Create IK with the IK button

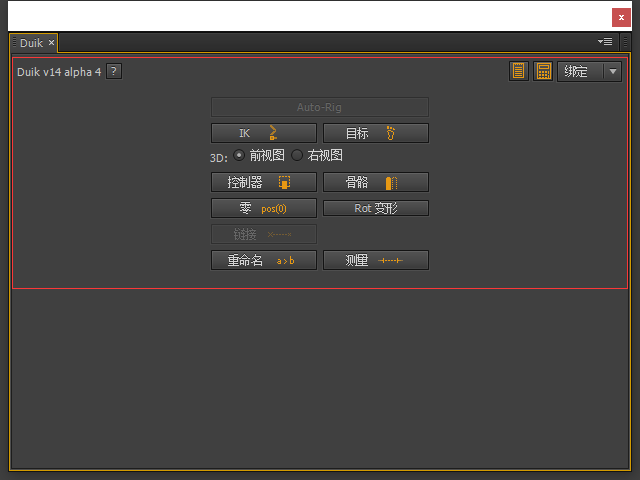[264, 133]
